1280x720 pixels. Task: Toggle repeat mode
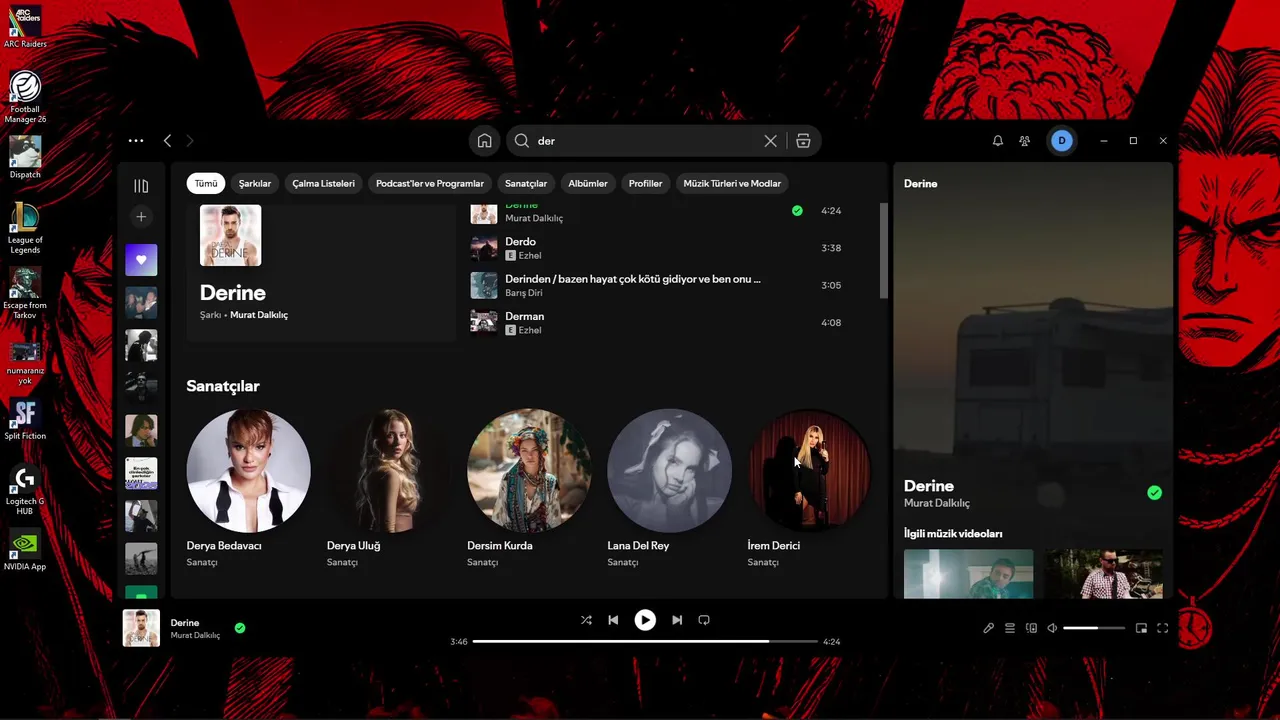click(x=704, y=620)
